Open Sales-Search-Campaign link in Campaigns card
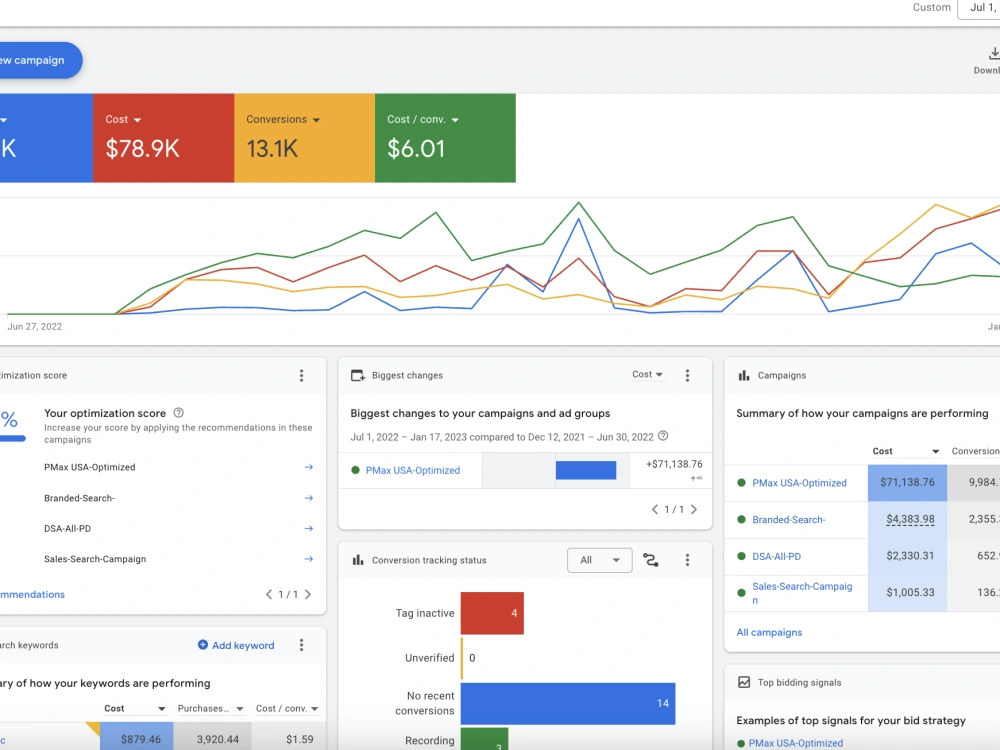The image size is (1000, 750). pyautogui.click(x=802, y=592)
